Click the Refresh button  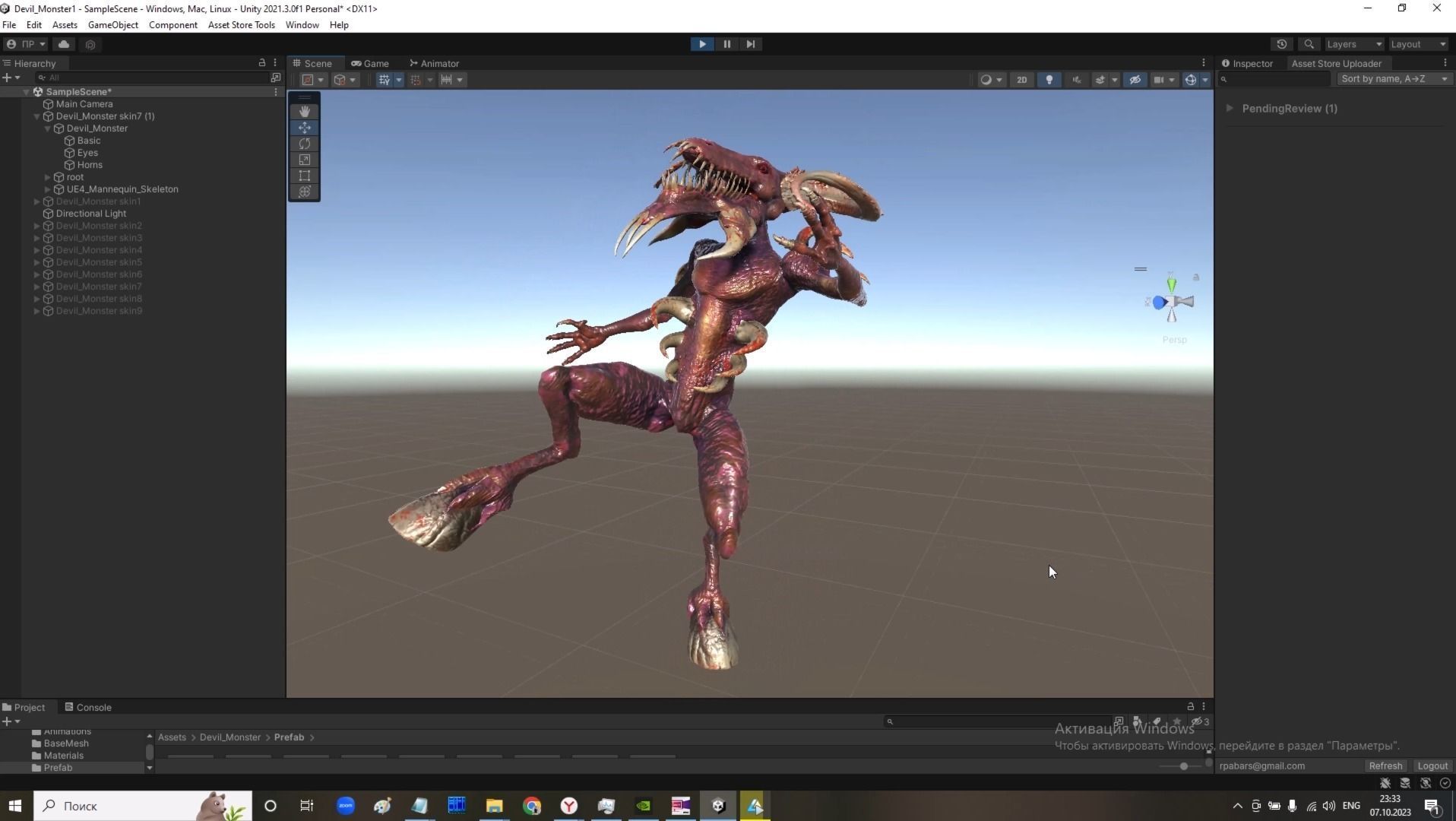point(1385,766)
